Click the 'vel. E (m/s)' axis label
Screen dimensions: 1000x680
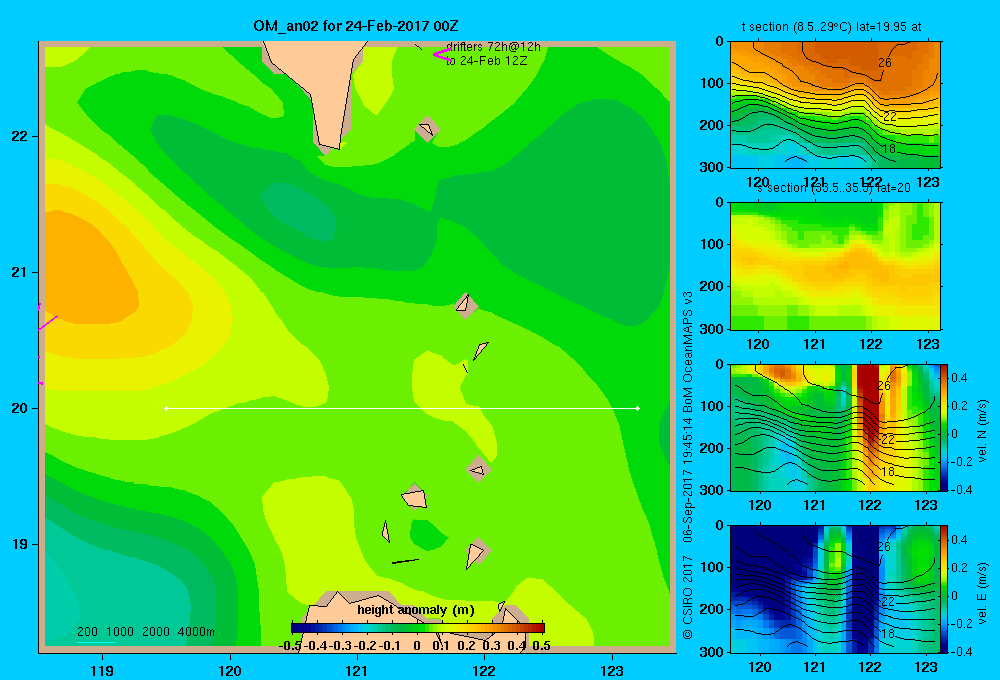tap(982, 592)
